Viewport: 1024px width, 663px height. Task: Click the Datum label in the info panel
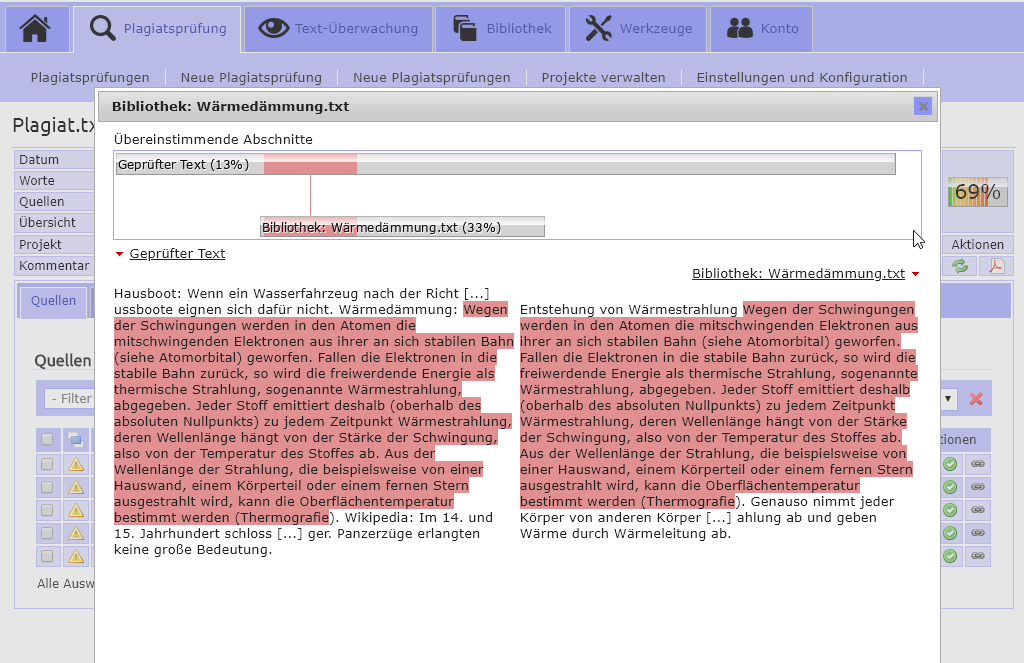tap(39, 160)
